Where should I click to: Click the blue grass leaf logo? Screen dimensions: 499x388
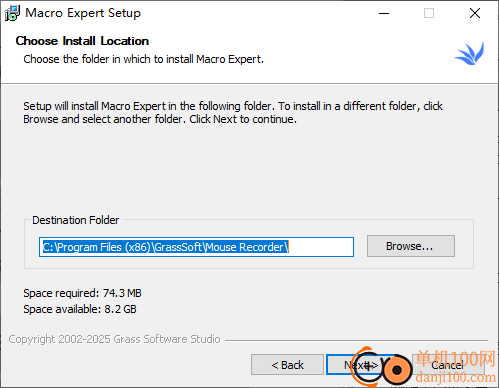(470, 53)
